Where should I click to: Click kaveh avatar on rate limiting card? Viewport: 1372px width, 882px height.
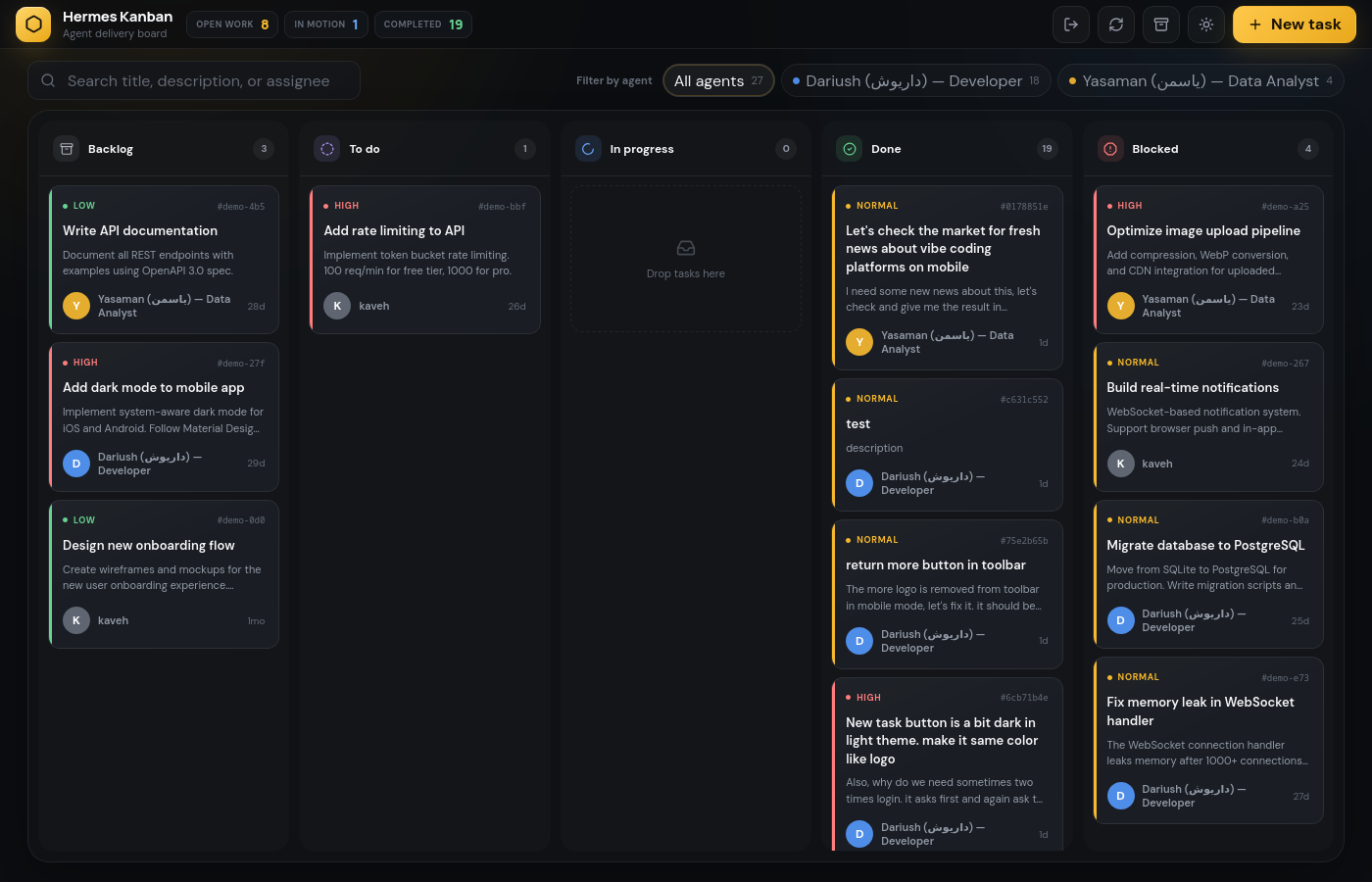click(x=337, y=306)
